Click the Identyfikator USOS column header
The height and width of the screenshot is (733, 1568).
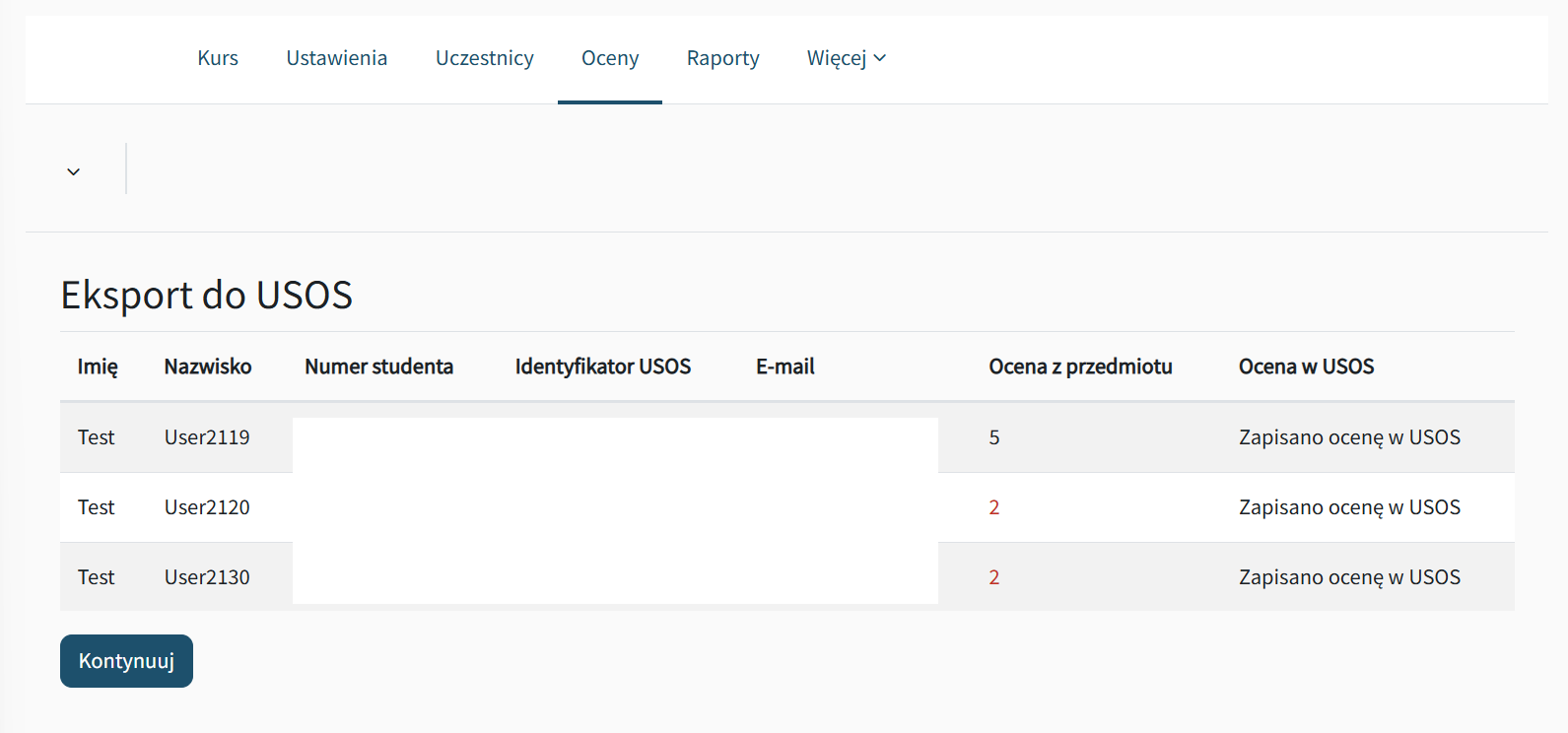[x=602, y=366]
